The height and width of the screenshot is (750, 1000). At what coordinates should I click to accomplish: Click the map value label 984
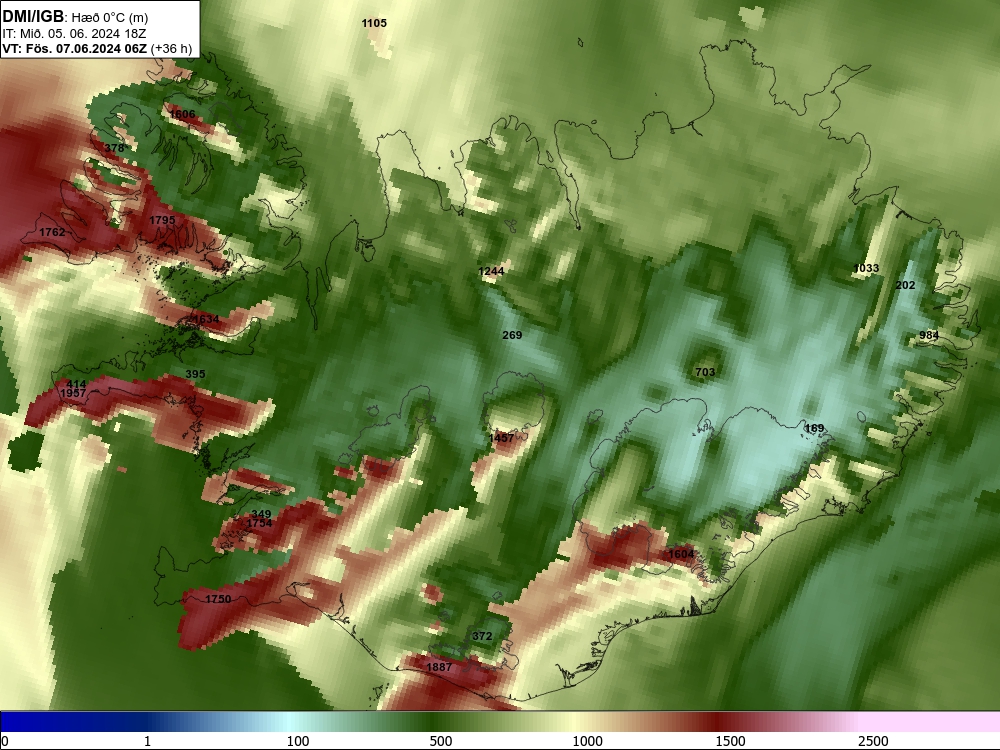929,335
